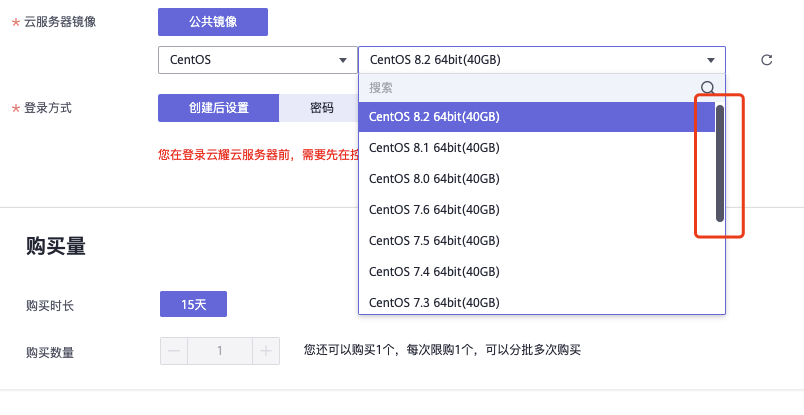Select the 15天 purchase duration
Viewport: 804px width, 415px height.
point(193,305)
